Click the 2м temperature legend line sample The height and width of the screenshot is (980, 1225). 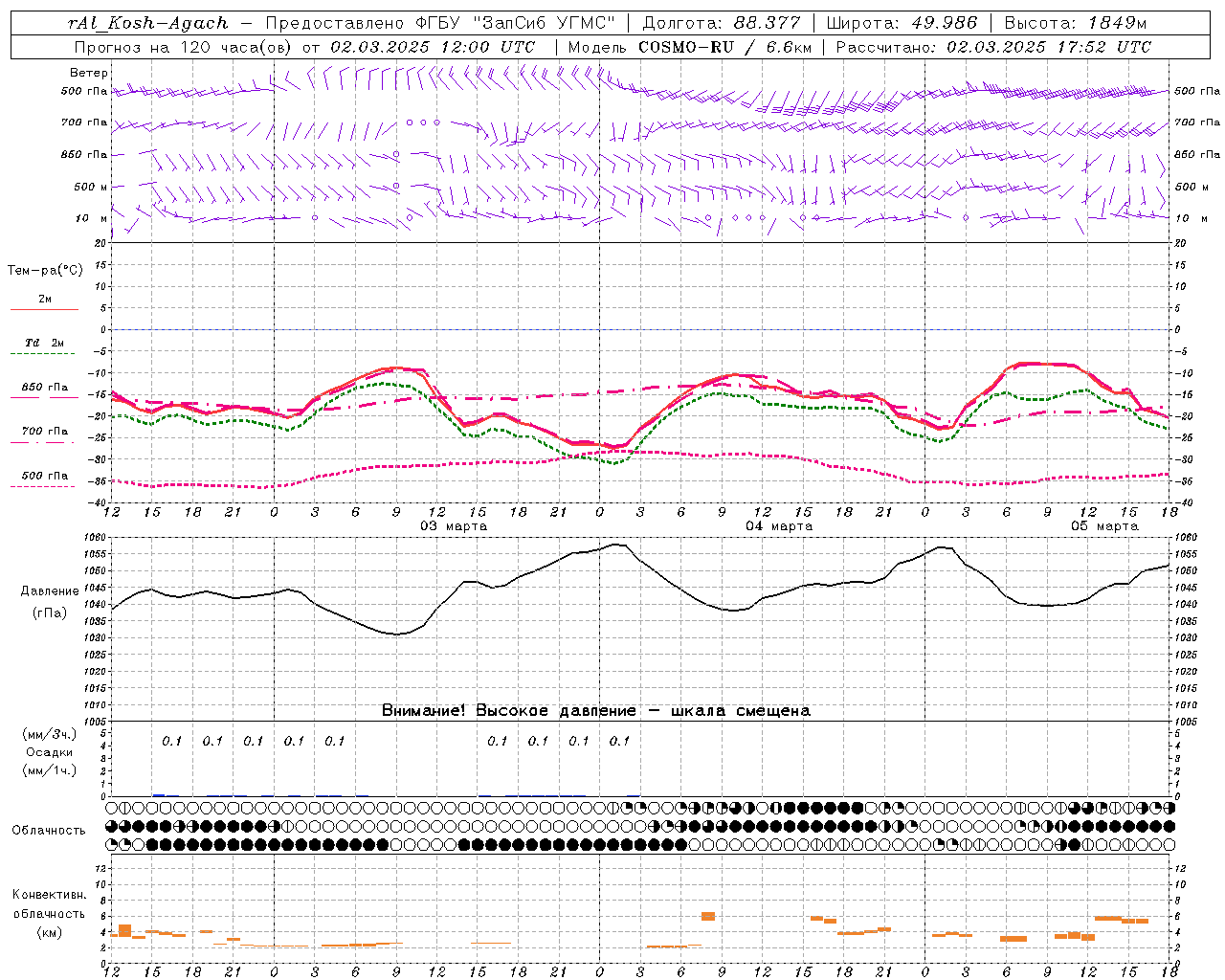[44, 310]
